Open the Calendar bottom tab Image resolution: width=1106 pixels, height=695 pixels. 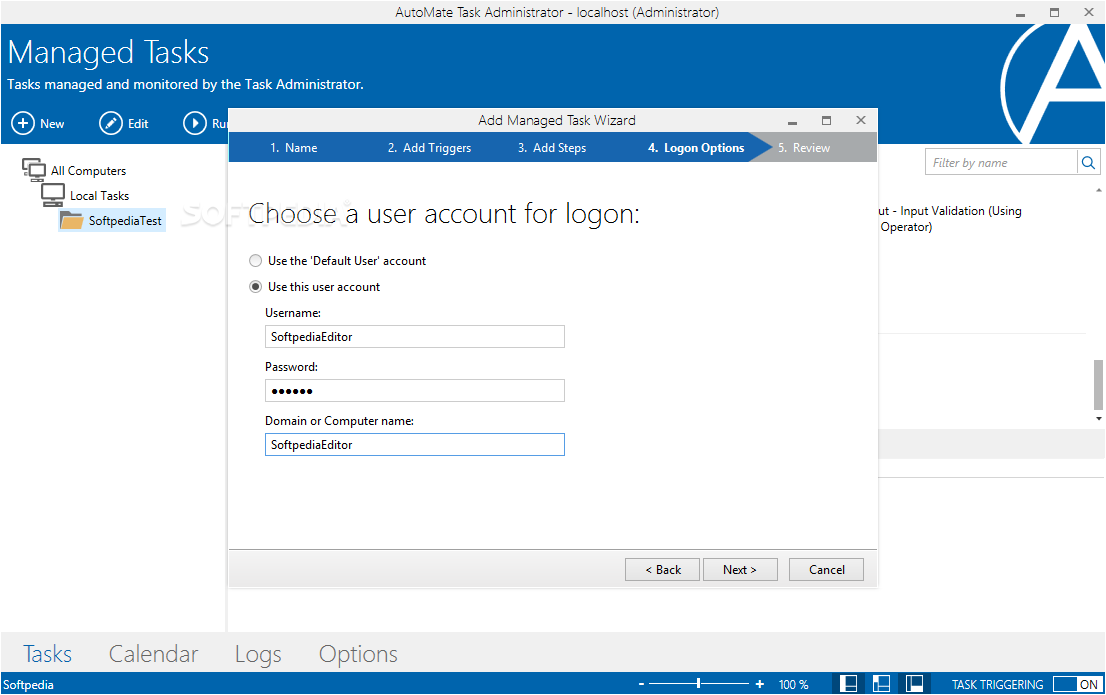click(153, 654)
